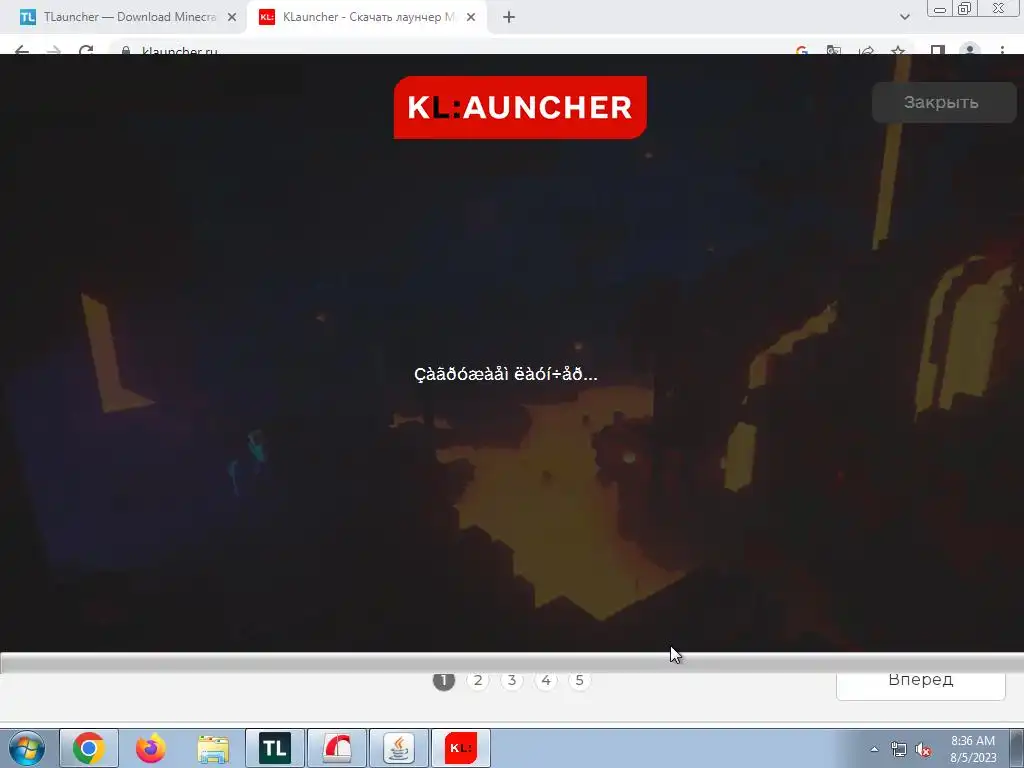Screen dimensions: 1024x768
Task: Click the horizontal scrollbar under the video
Action: click(512, 663)
